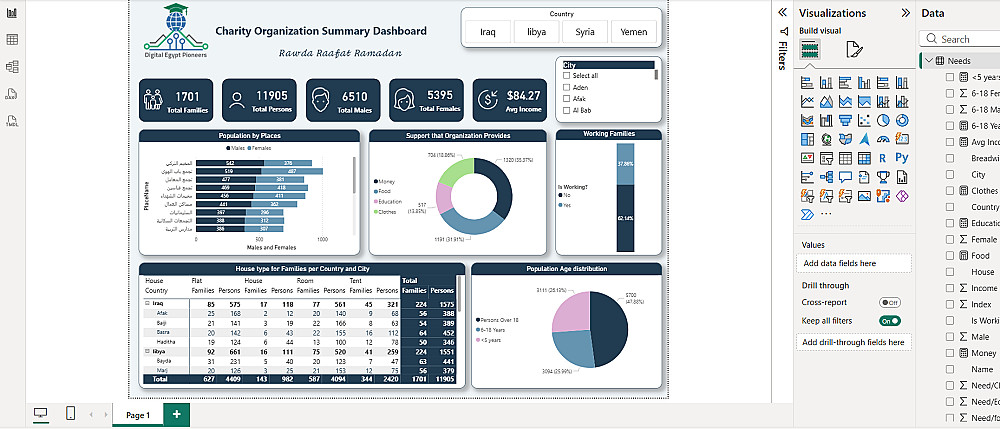Choose Treemap visual
The image size is (1000, 429).
click(807, 139)
